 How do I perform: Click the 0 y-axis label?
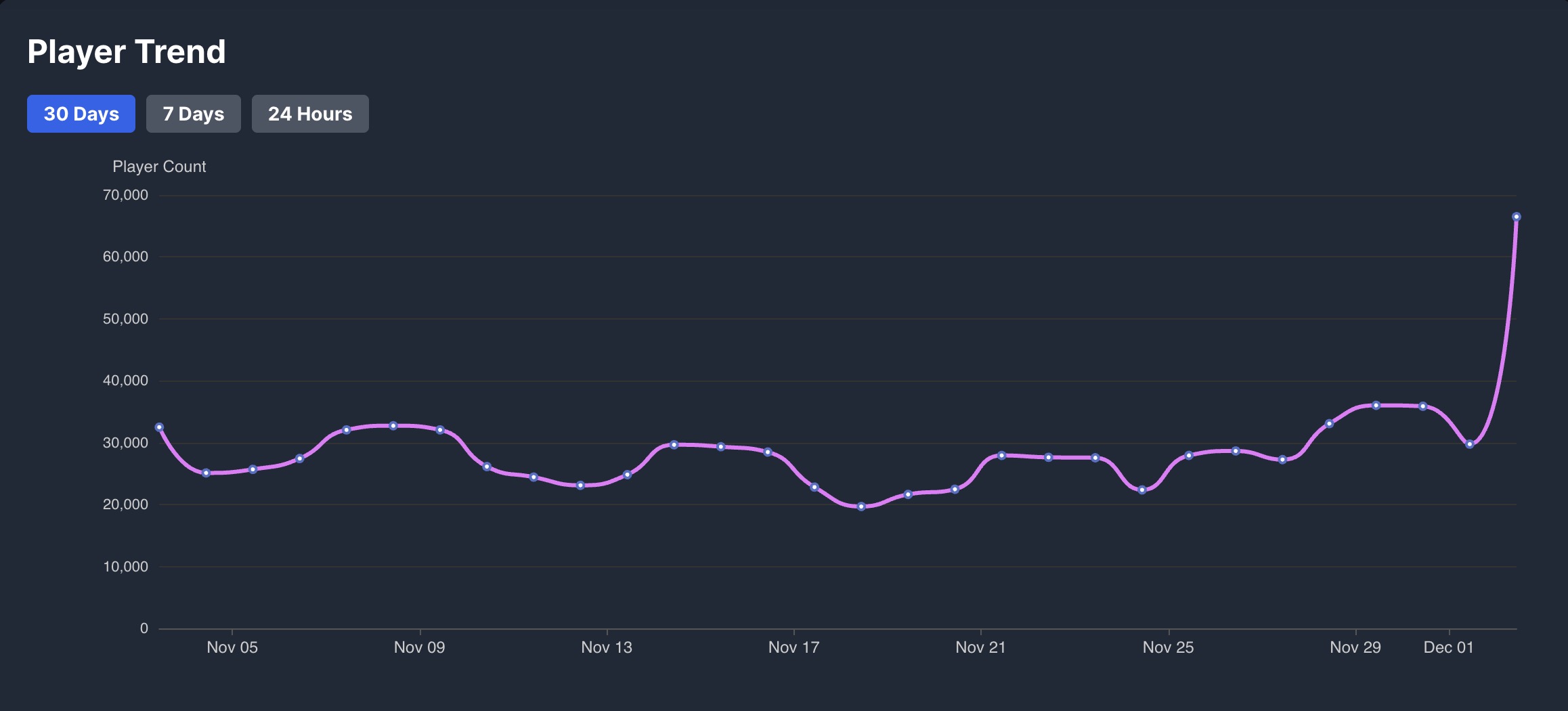(144, 628)
